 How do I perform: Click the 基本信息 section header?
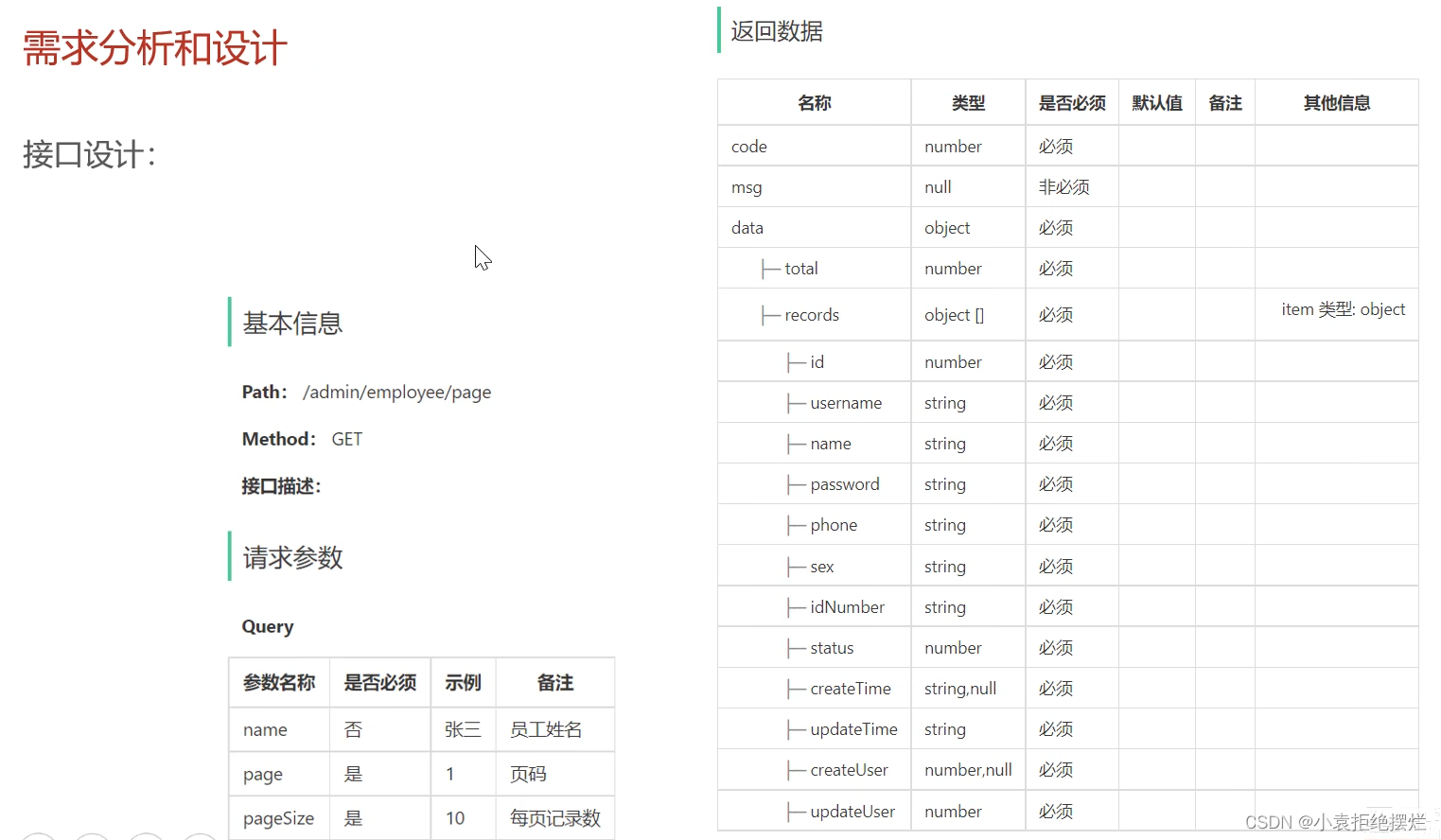coord(291,323)
